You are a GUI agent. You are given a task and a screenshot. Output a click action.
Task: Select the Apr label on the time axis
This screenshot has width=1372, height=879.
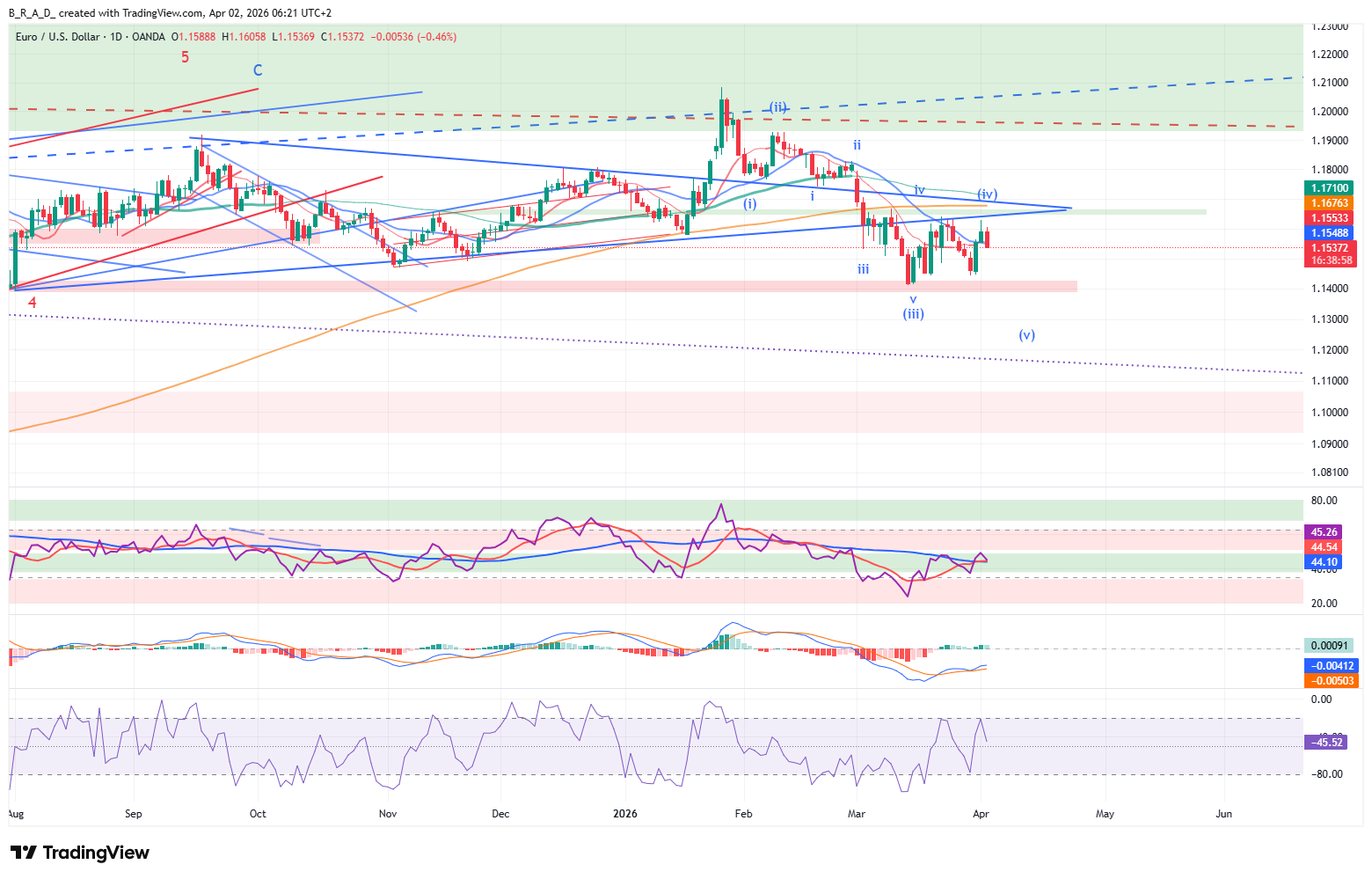coord(981,814)
